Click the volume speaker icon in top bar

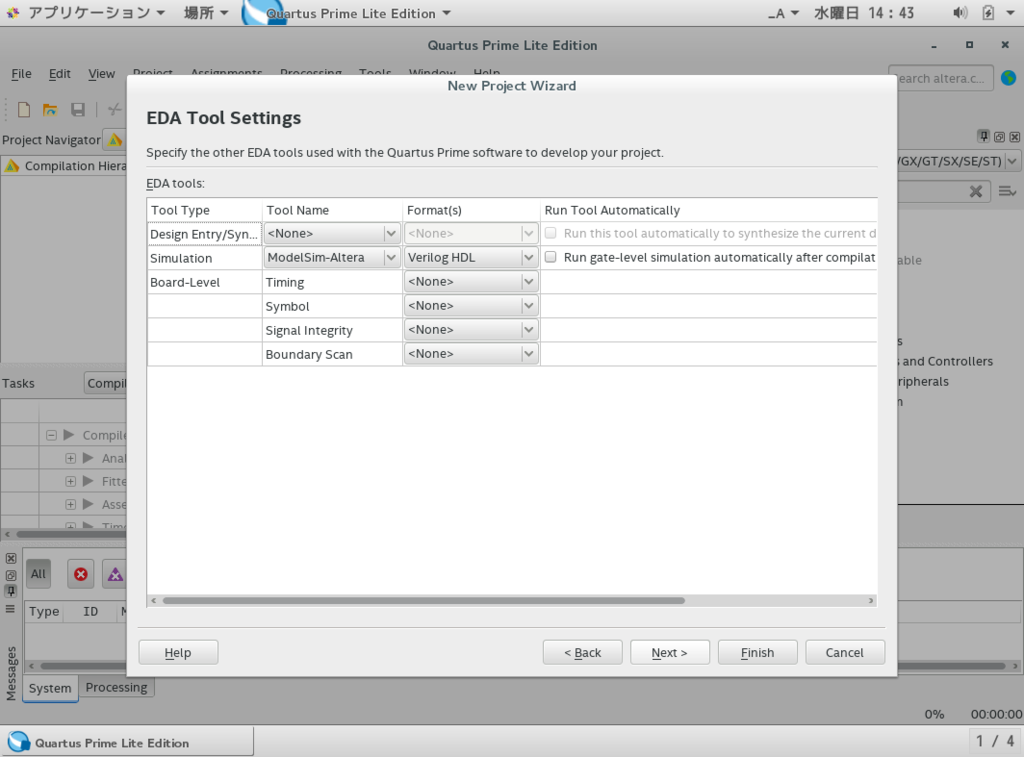tap(960, 12)
